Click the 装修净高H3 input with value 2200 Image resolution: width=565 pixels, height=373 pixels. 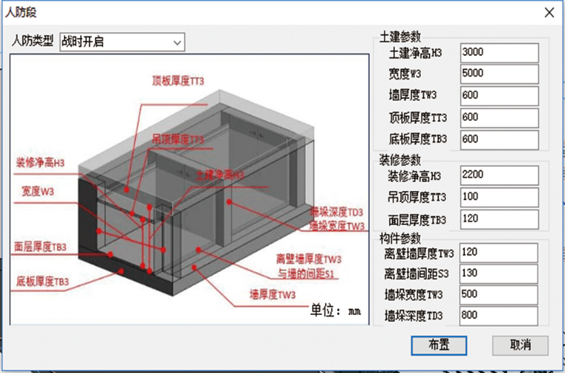[499, 175]
